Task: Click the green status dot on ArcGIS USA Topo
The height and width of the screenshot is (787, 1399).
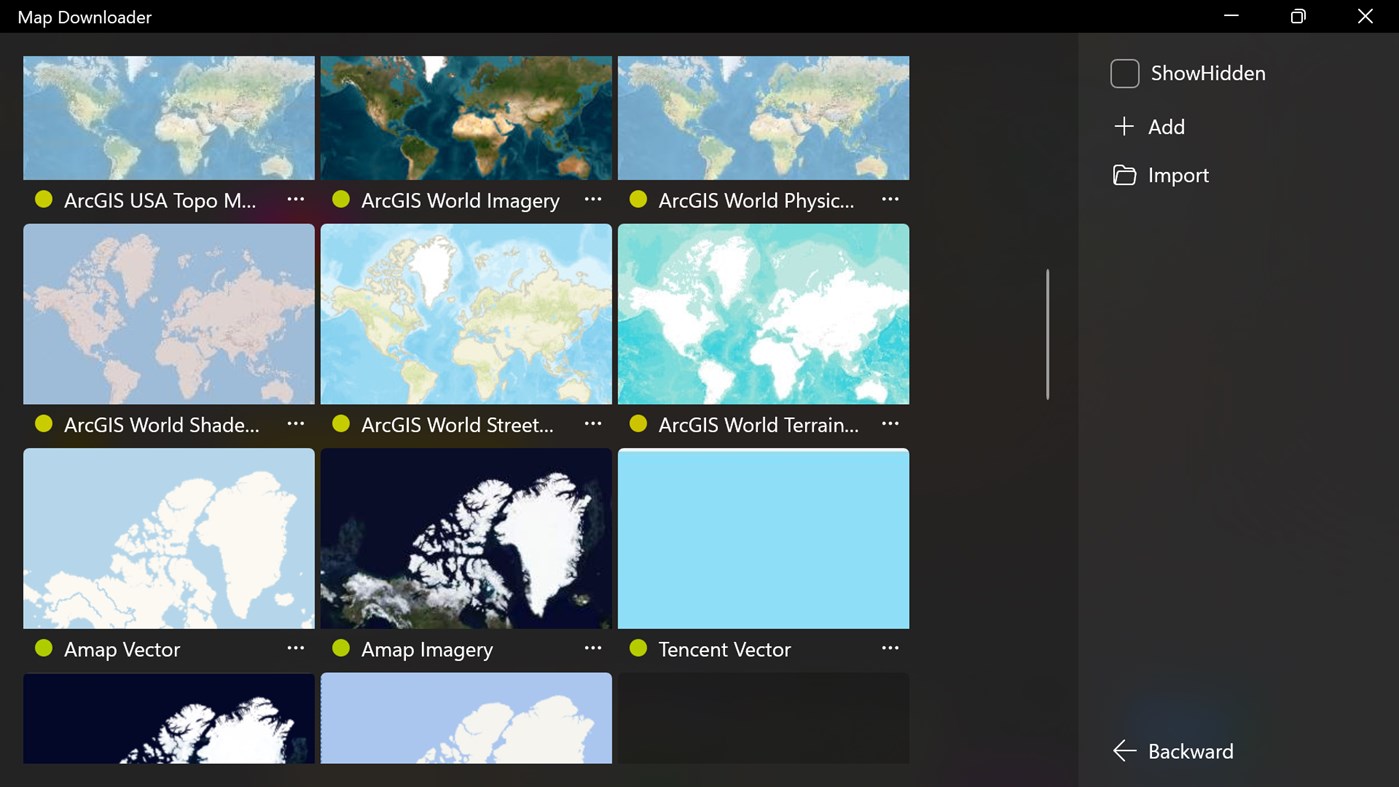Action: pos(43,199)
